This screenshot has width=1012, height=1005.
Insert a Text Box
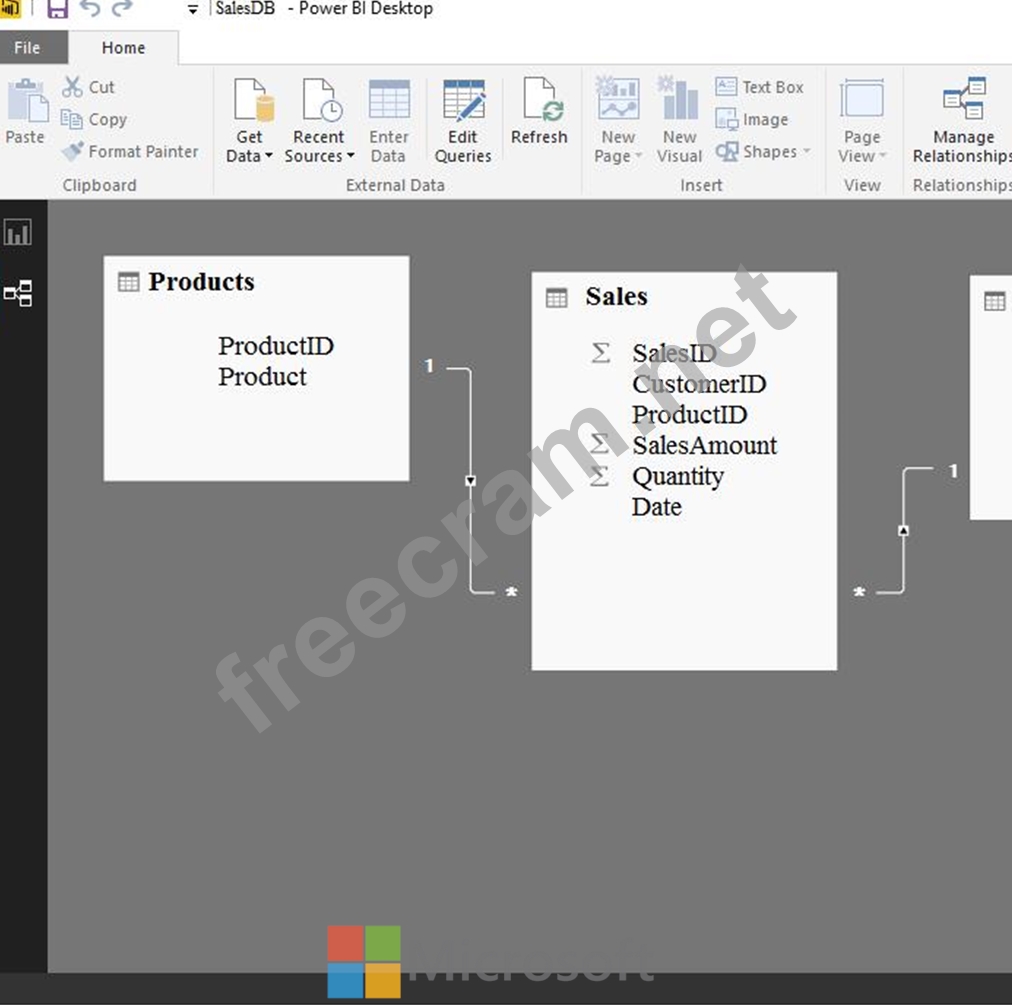coord(760,87)
